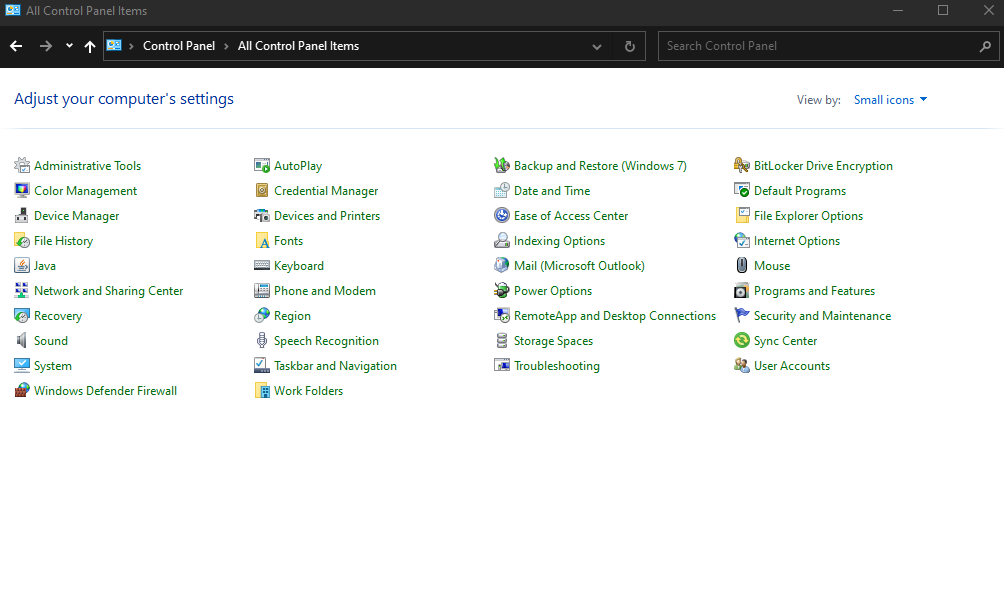
Task: Open the File Explorer Options link
Action: tap(808, 216)
